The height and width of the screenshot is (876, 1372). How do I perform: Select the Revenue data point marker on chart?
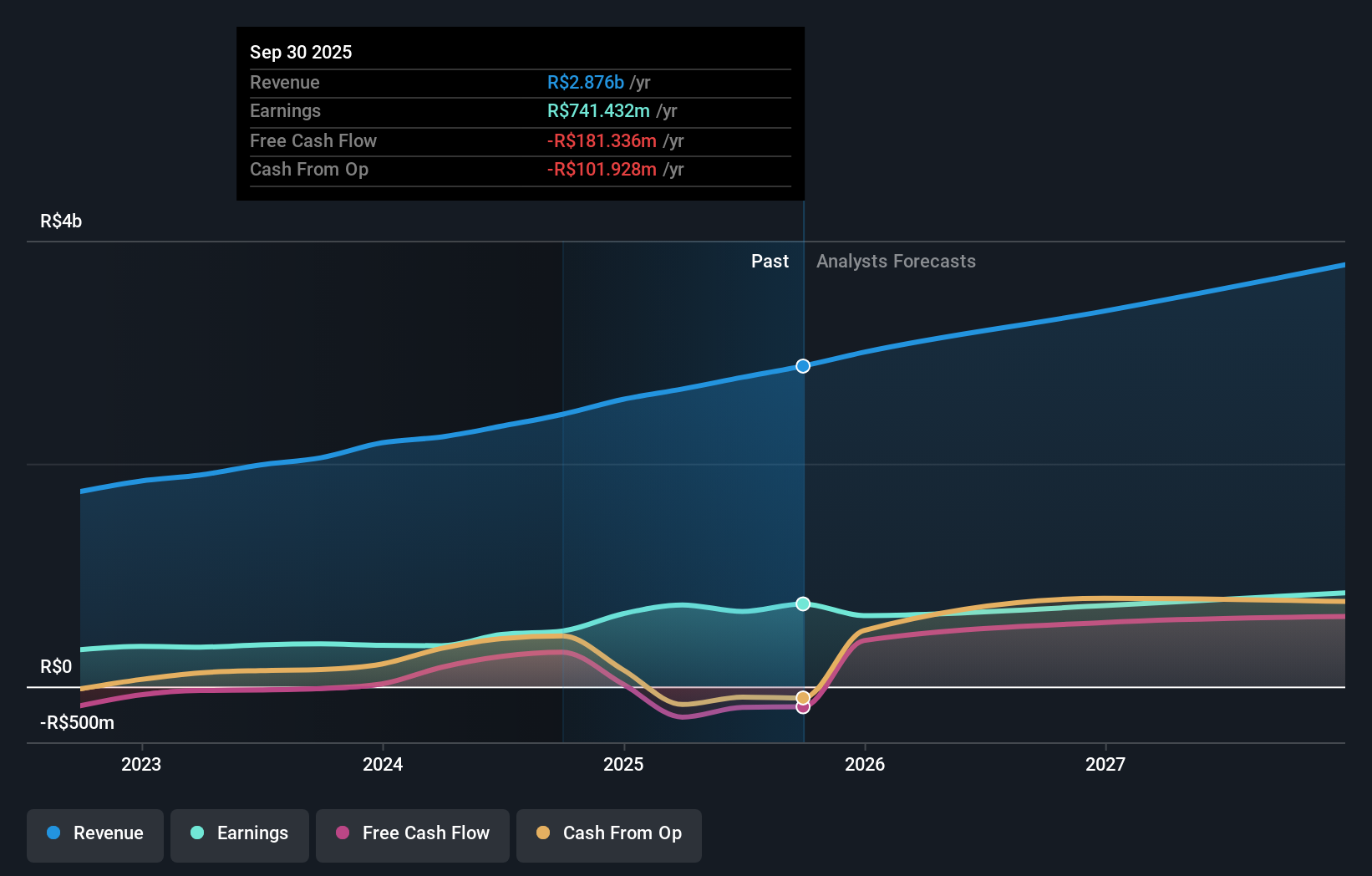click(803, 365)
